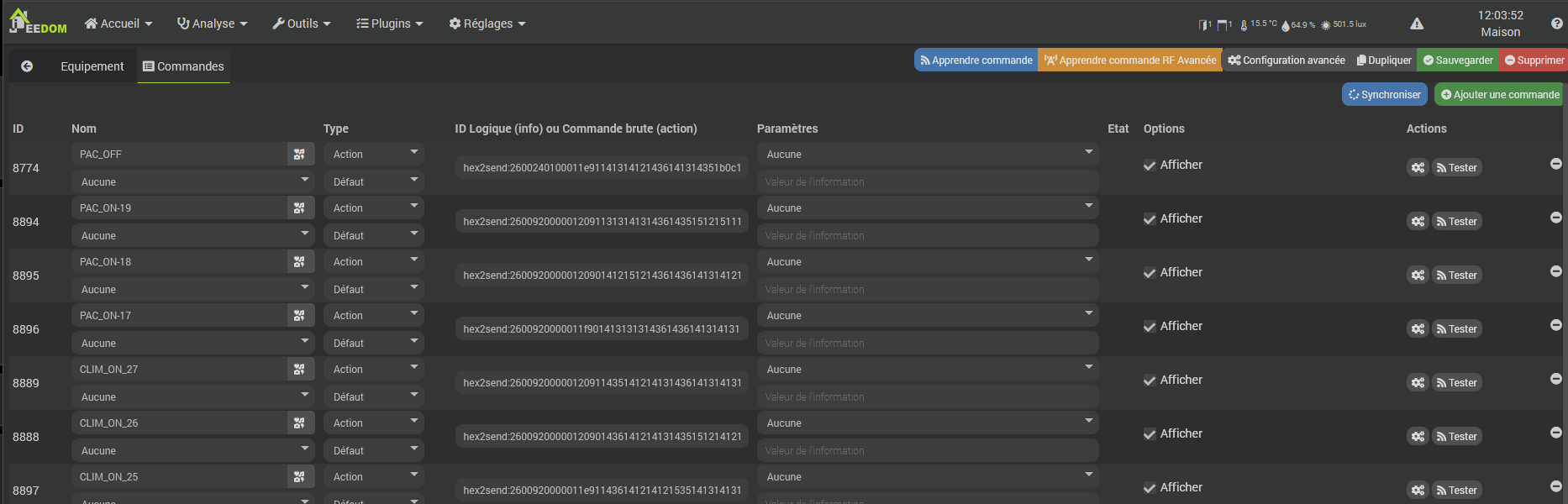Open the Plugins menu
This screenshot has width=1568, height=504.
pyautogui.click(x=390, y=24)
